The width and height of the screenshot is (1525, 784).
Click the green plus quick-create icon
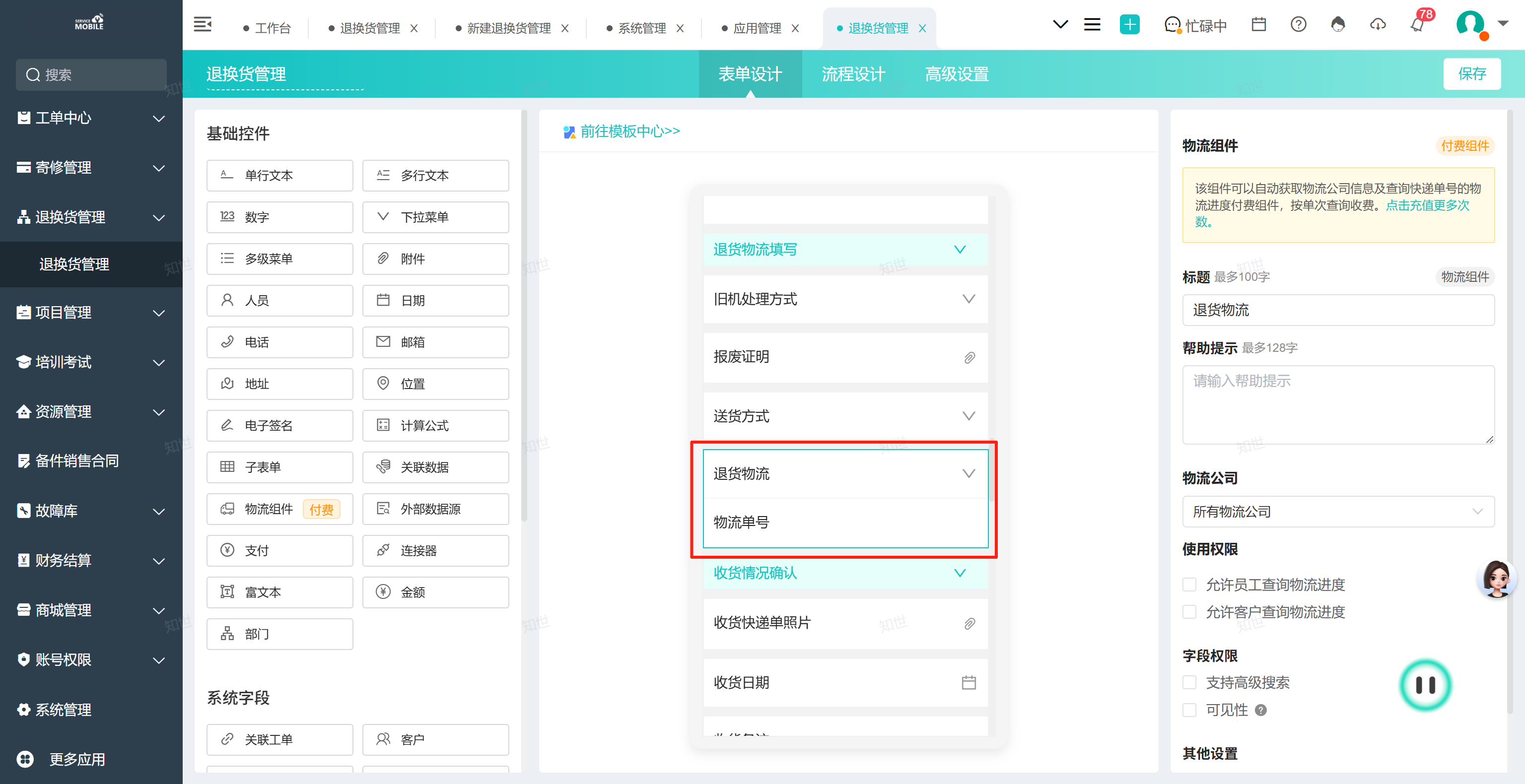click(1129, 24)
